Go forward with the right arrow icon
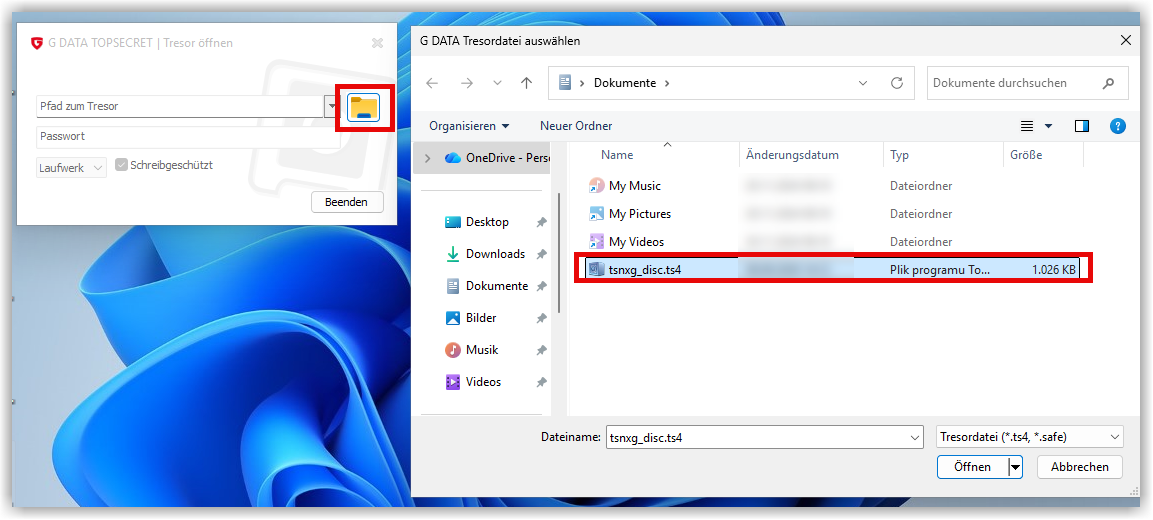The width and height of the screenshot is (1153, 520). tap(467, 83)
